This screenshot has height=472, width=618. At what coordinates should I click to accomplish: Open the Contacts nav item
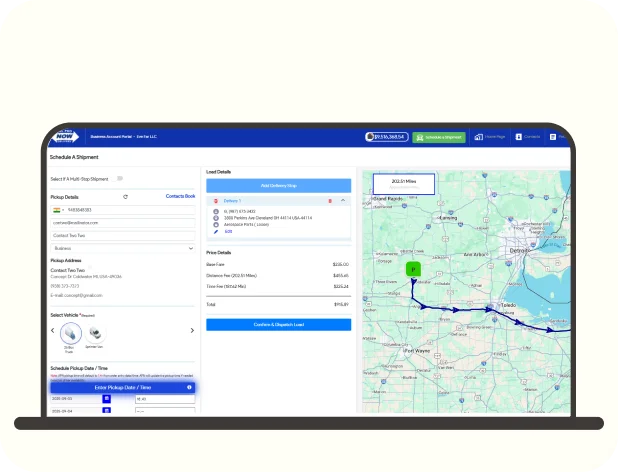528,136
